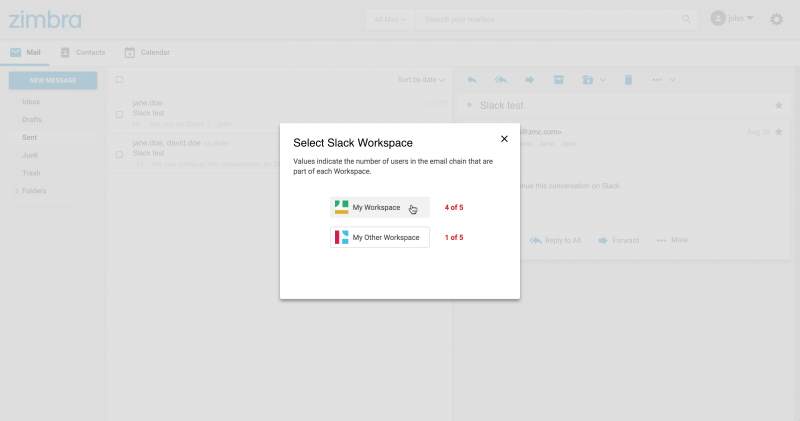
Task: Click the Archive toolbar icon
Action: (x=559, y=80)
